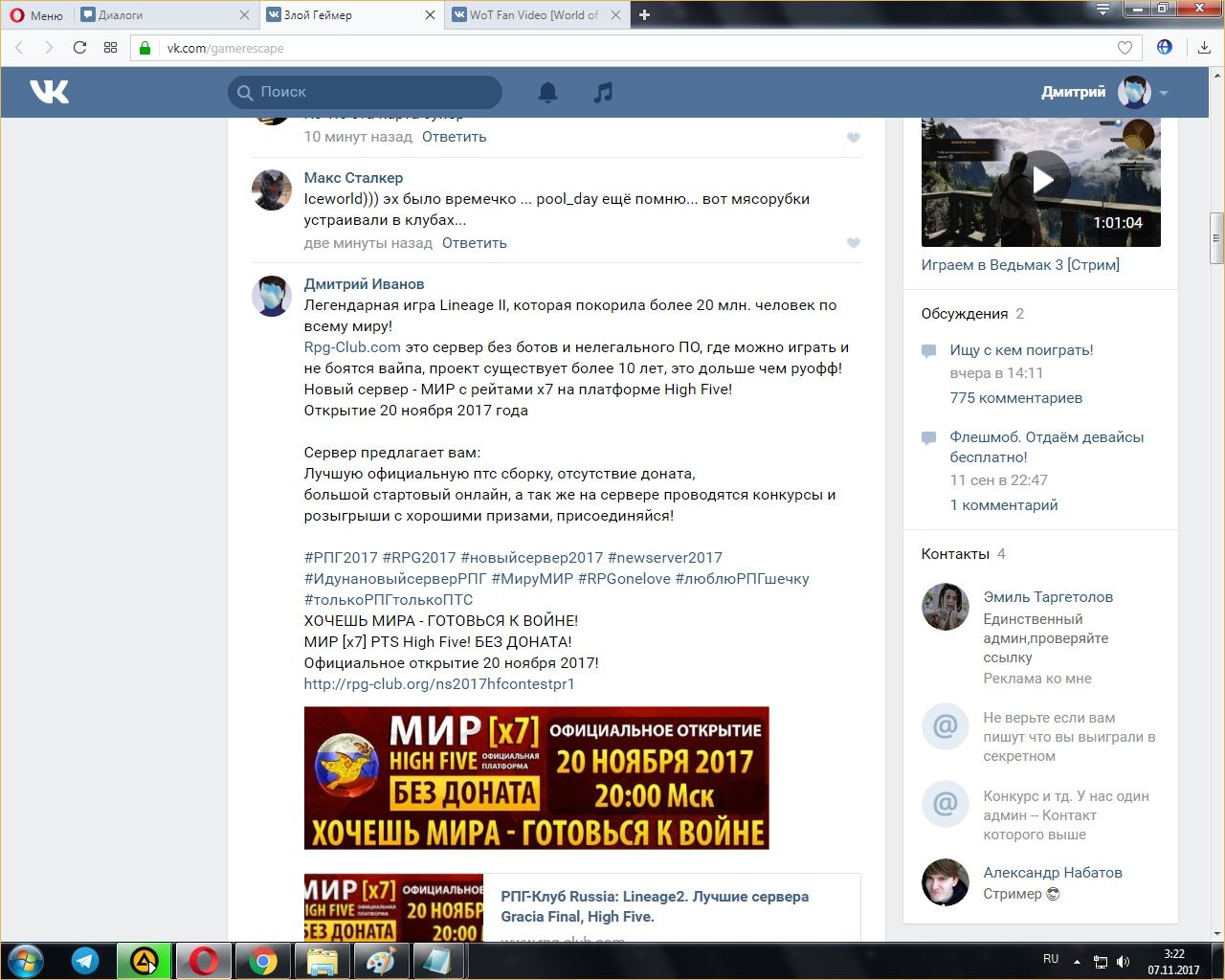Go to VK home via logo
Viewport: 1225px width, 980px height.
(x=49, y=92)
